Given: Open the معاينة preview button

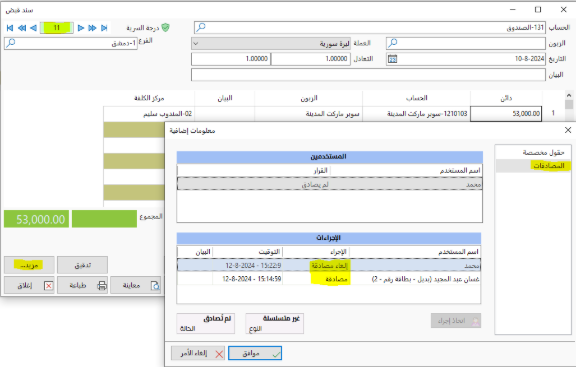Looking at the screenshot, I should (x=136, y=285).
